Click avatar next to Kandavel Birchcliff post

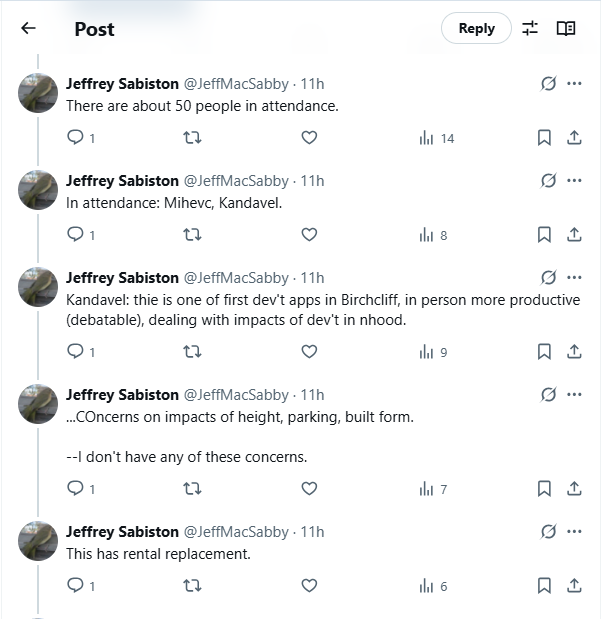[x=38, y=287]
